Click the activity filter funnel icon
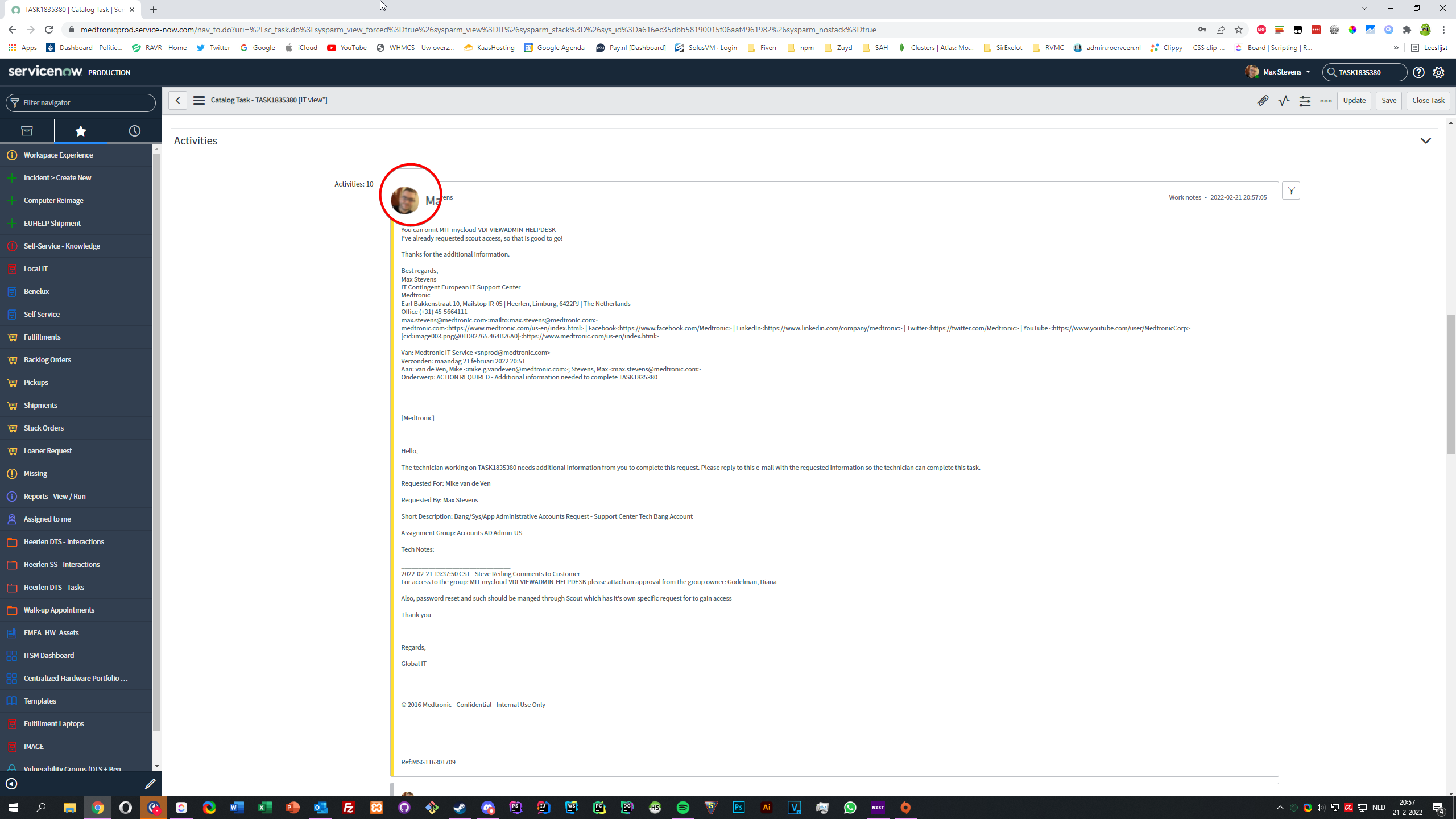 [x=1291, y=191]
